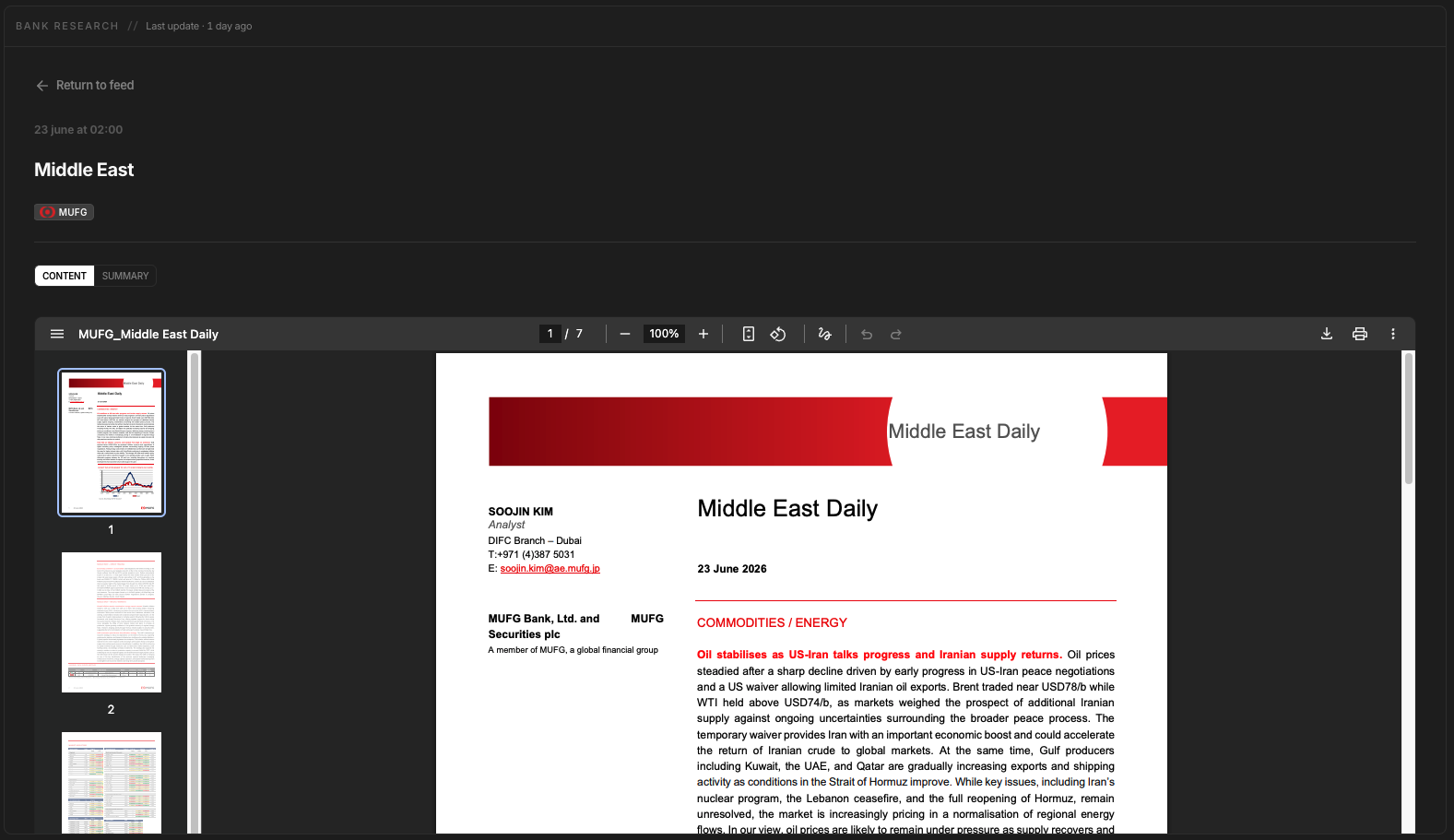Switch to the SUMMARY tab
Viewport: 1454px width, 840px height.
coord(125,276)
